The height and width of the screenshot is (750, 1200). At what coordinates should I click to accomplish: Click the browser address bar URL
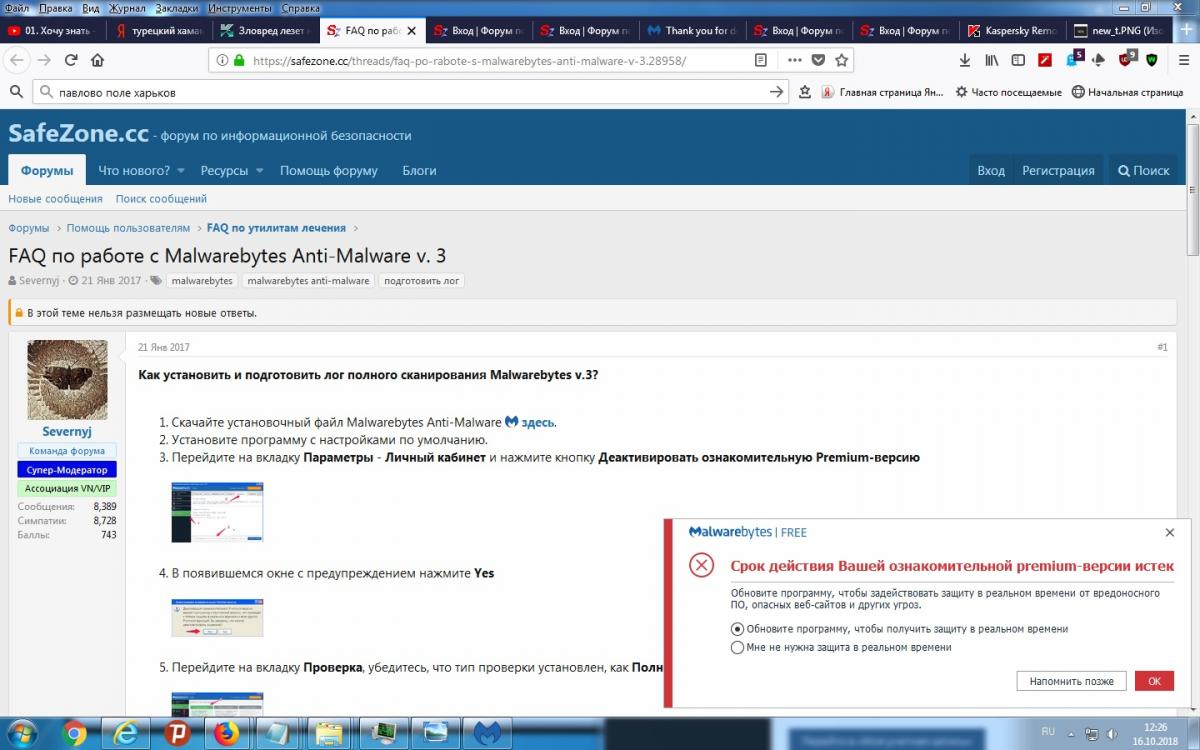pos(470,60)
